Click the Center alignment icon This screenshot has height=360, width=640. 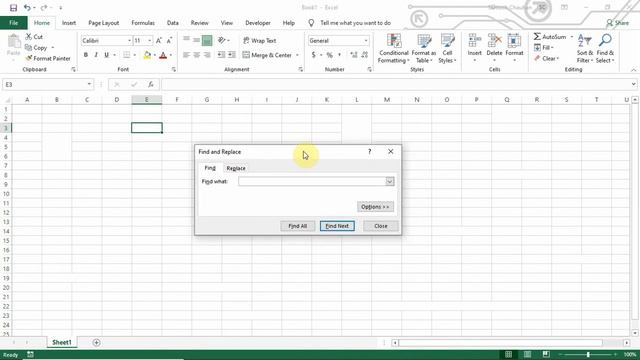pyautogui.click(x=197, y=55)
